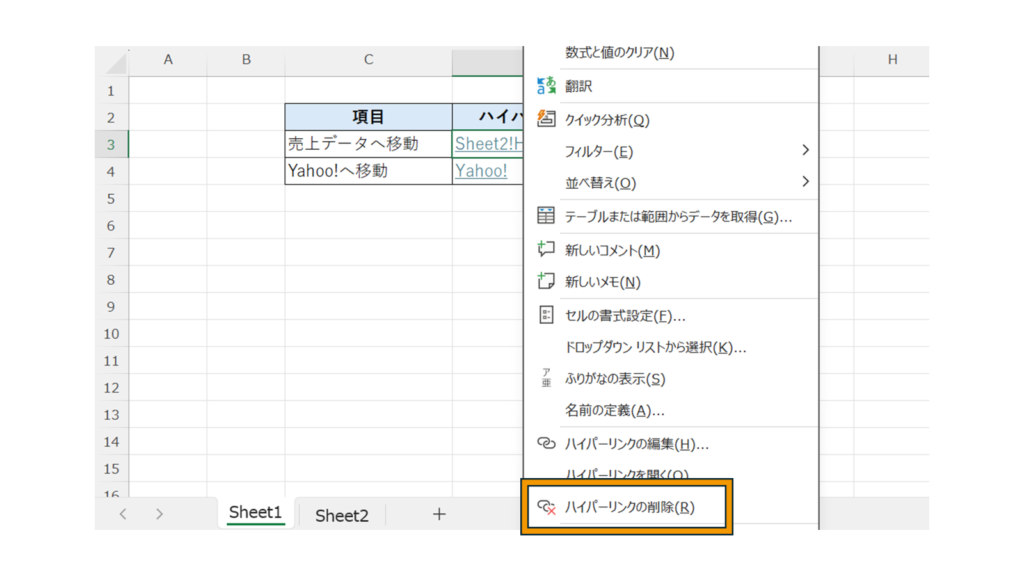Image resolution: width=1024 pixels, height=576 pixels.
Task: Click the Quick Analysis (クイック分析) icon
Action: [546, 119]
